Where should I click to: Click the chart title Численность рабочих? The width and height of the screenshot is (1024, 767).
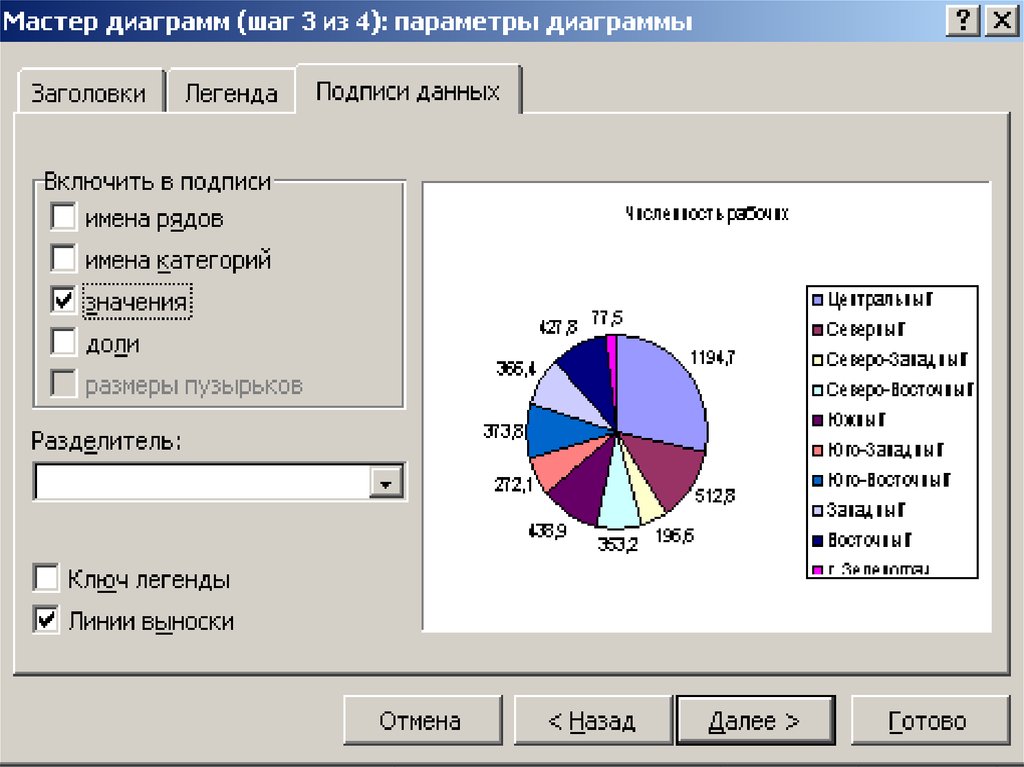707,214
